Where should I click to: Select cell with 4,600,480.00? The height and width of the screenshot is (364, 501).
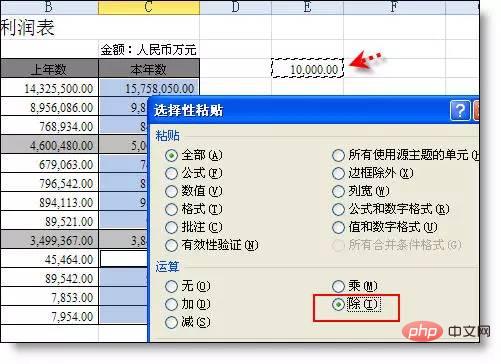(49, 145)
